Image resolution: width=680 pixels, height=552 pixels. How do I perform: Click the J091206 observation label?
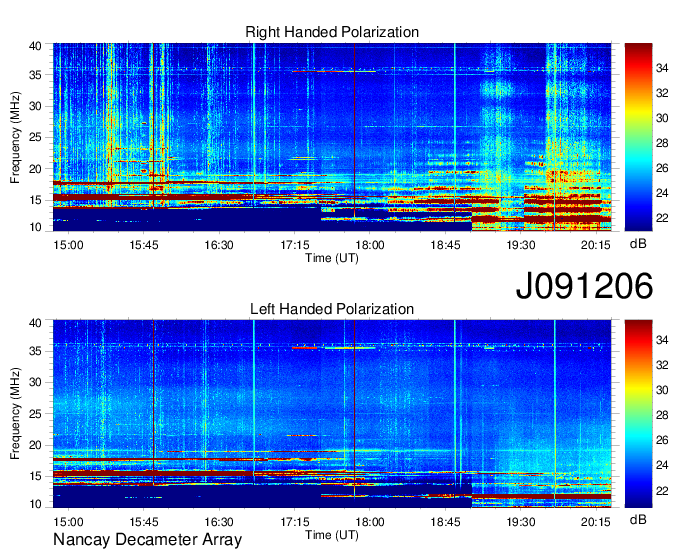click(584, 286)
